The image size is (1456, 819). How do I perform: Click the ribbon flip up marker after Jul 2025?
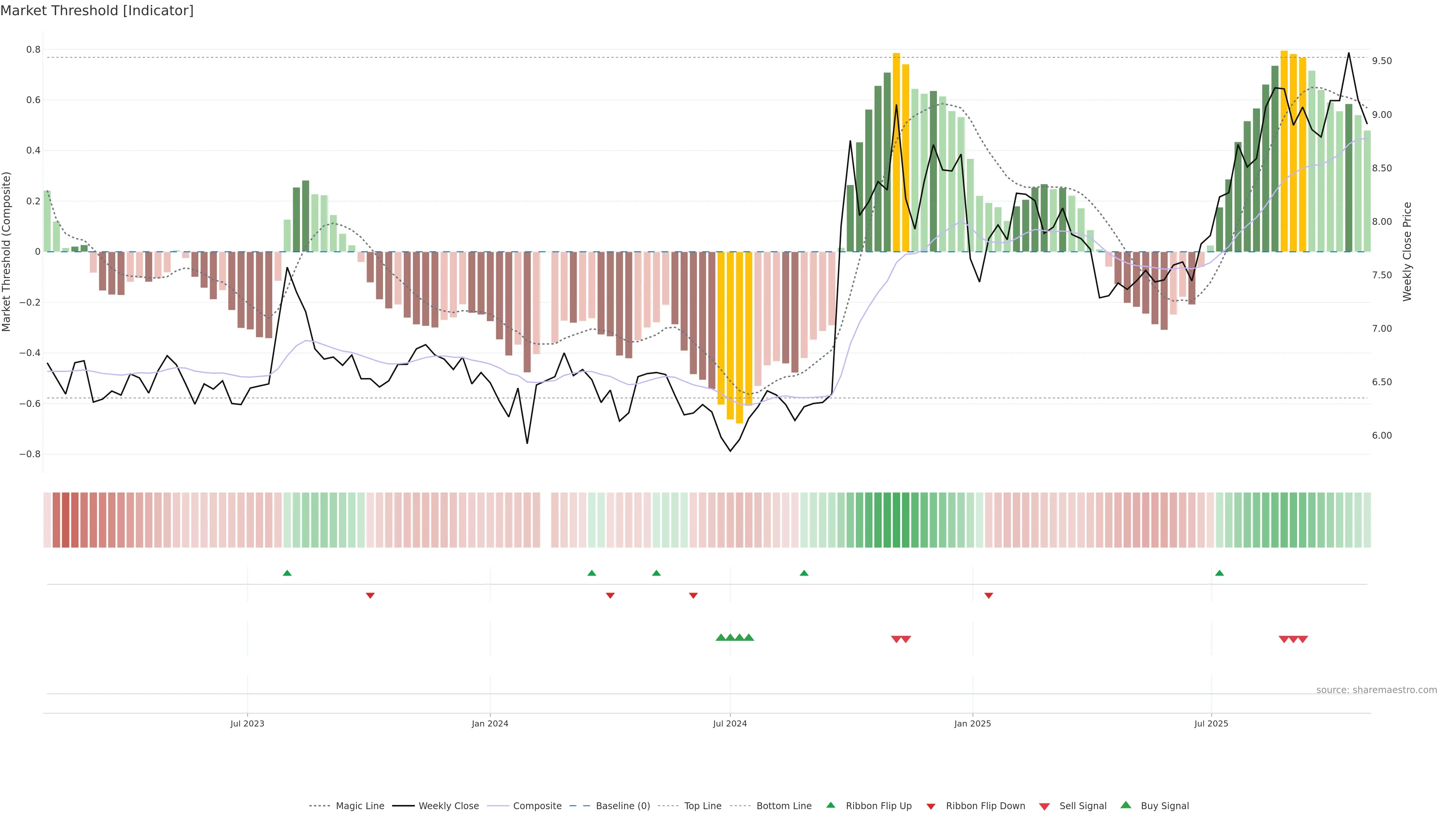coord(1219,573)
